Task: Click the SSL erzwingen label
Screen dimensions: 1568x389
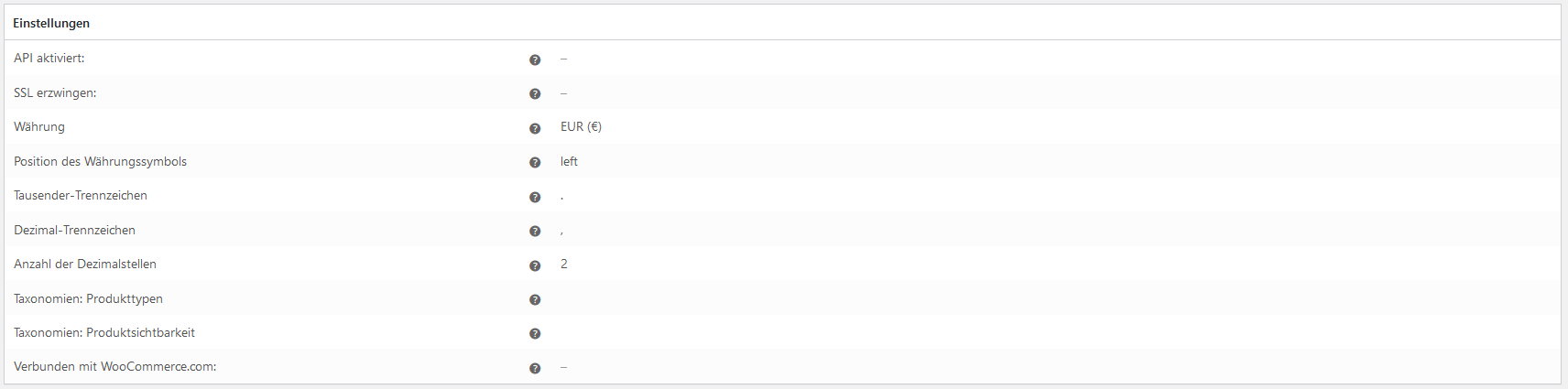Action: tap(55, 92)
